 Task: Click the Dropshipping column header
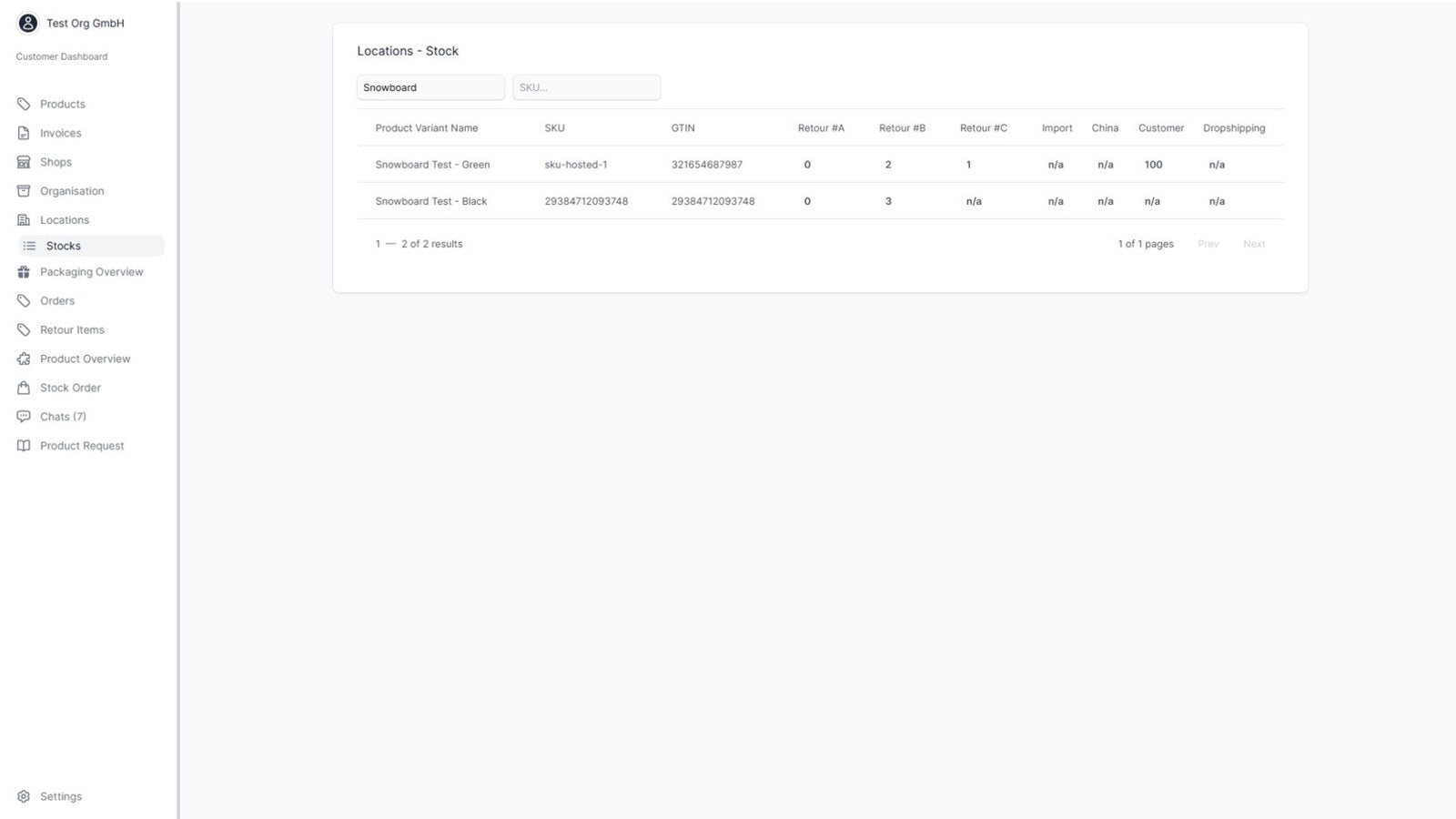tap(1234, 128)
